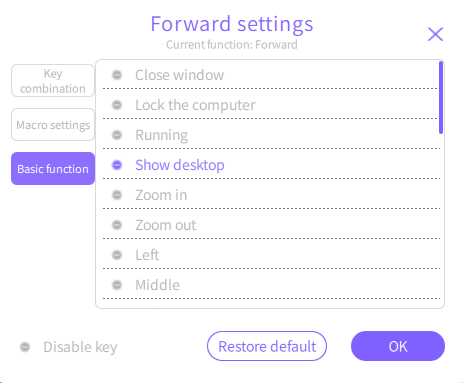Click the Restore default button
463x383 pixels.
267,346
